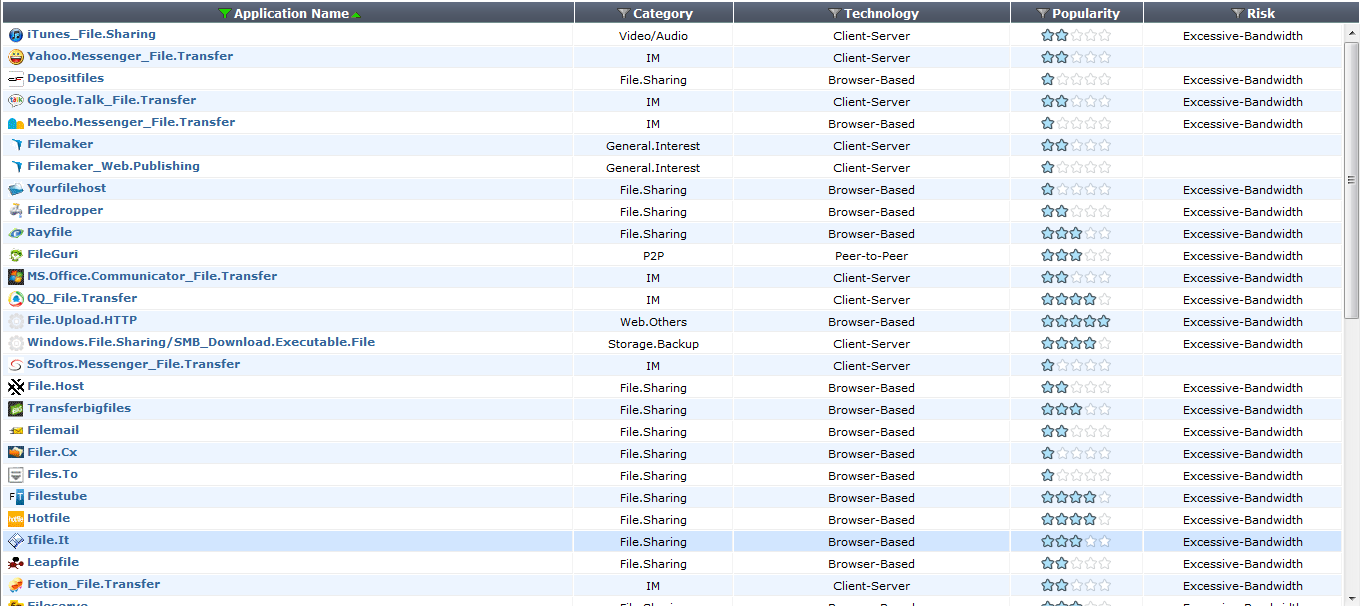Open the Leapfile application link

[53, 562]
